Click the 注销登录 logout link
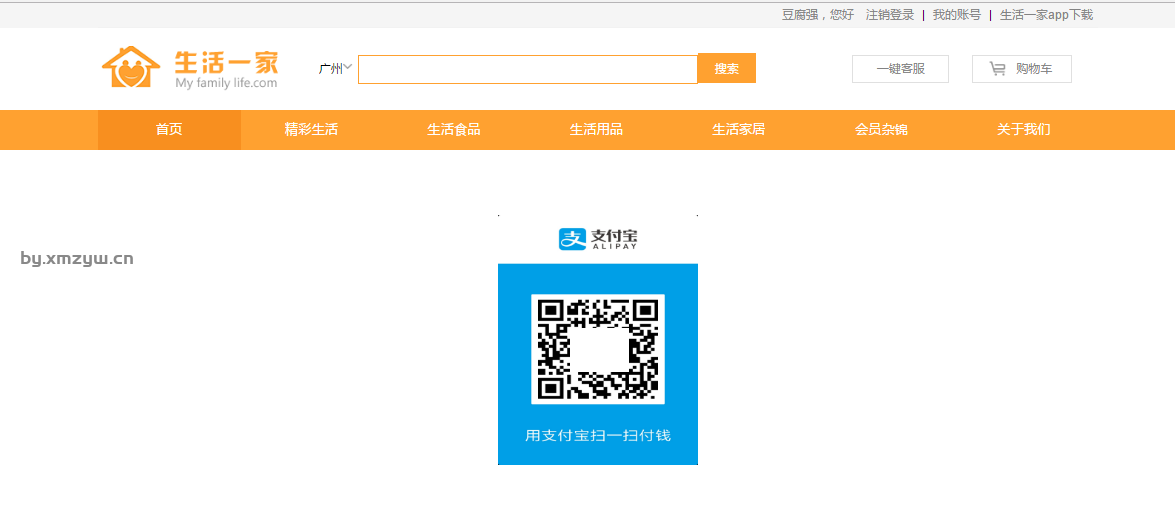The image size is (1175, 529). (x=889, y=14)
